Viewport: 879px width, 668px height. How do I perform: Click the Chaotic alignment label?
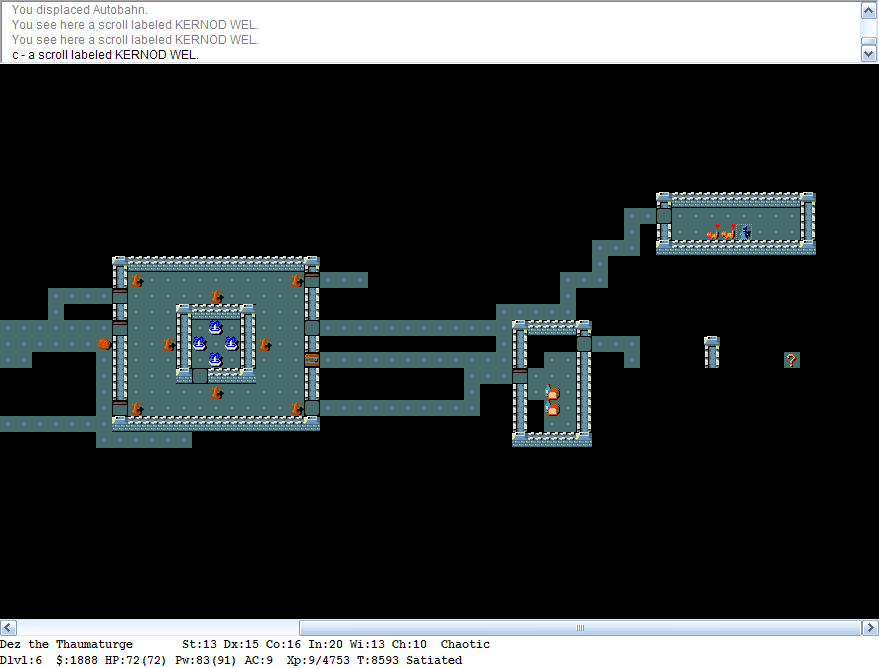click(x=465, y=644)
